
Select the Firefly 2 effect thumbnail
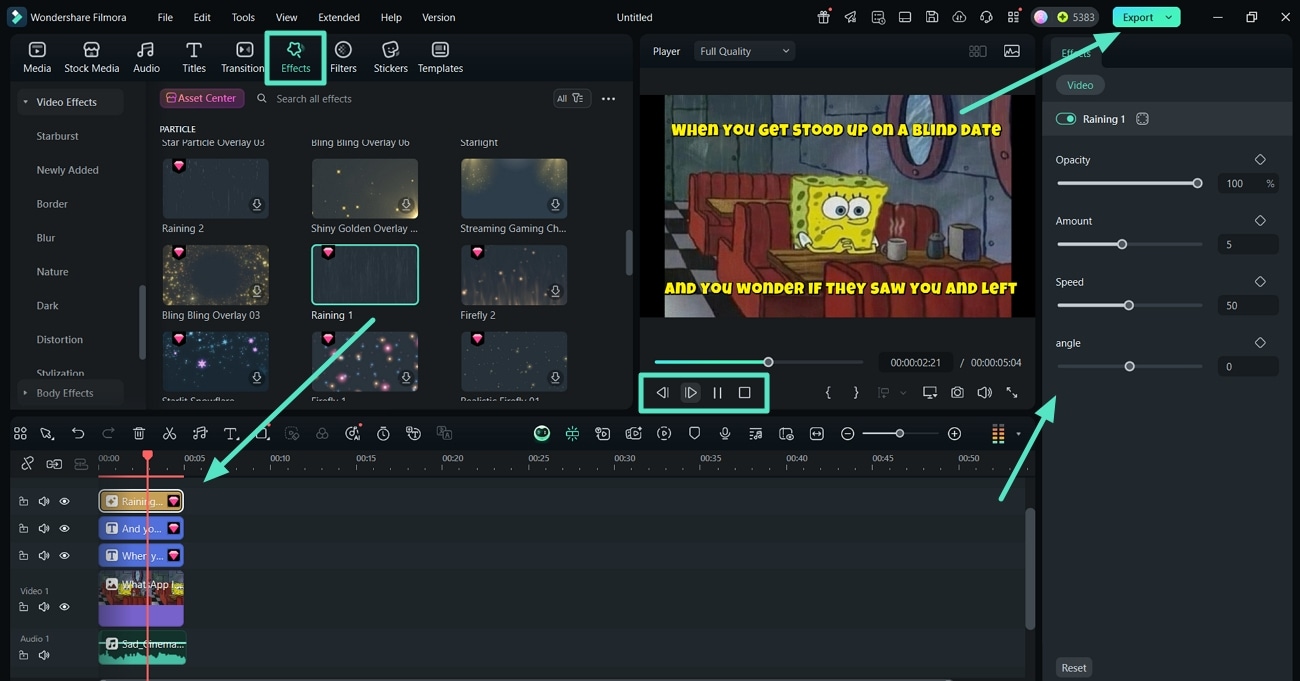514,275
